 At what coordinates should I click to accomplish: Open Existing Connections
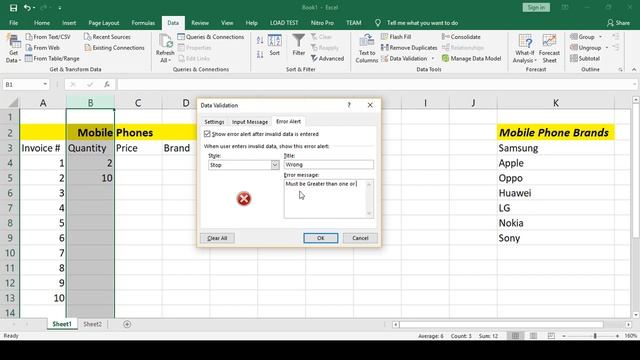point(114,48)
